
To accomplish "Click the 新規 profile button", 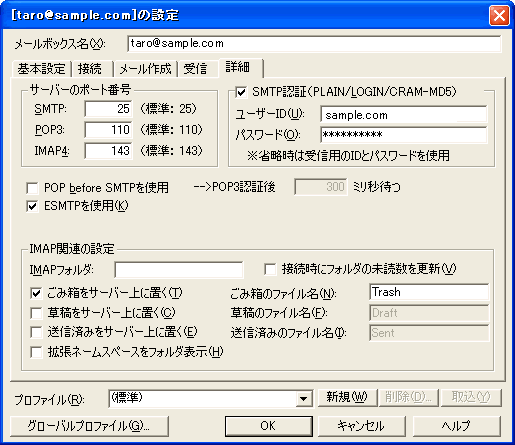I will pos(347,397).
